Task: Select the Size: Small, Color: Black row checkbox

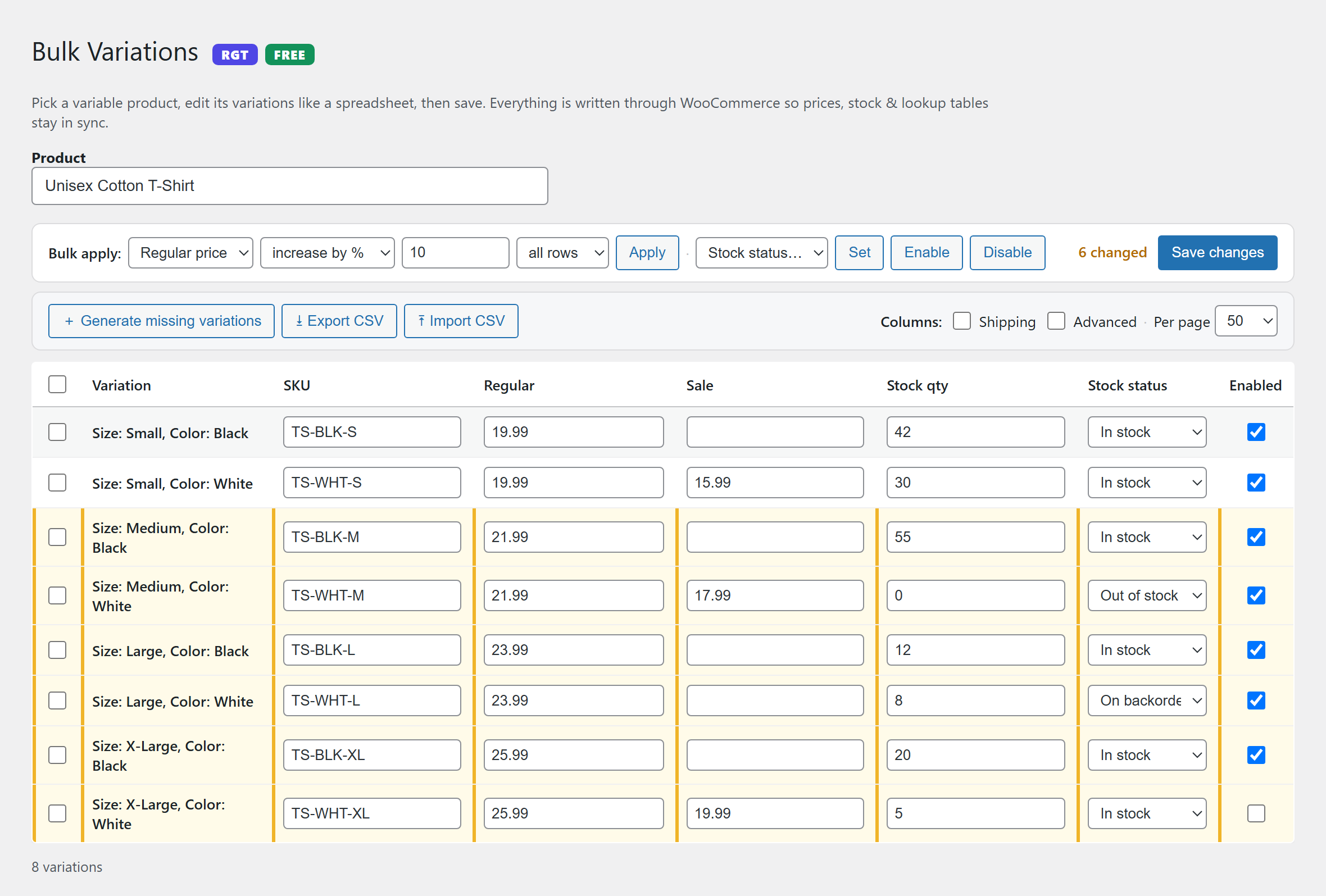Action: point(57,433)
